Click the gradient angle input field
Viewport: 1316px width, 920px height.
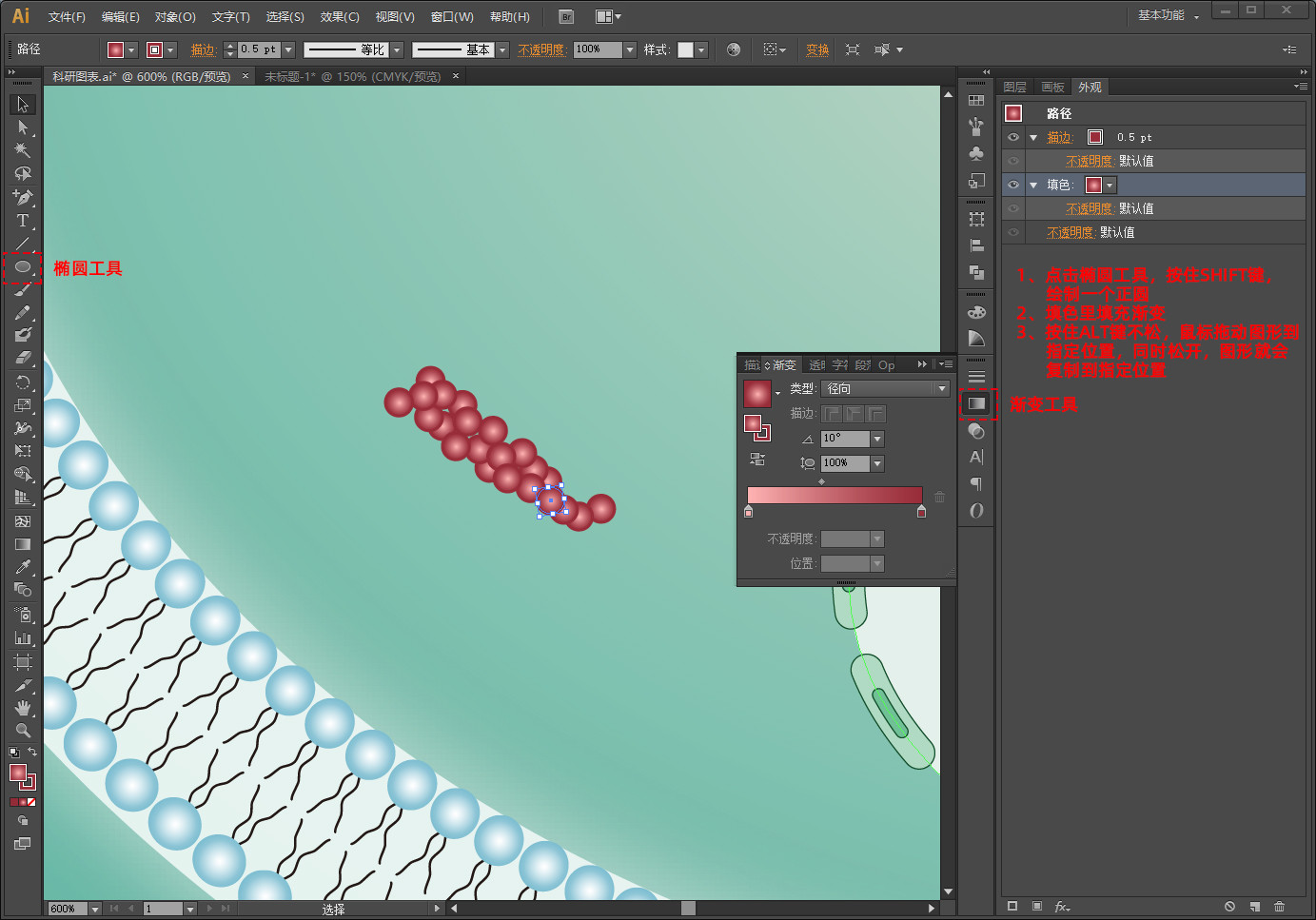click(845, 439)
